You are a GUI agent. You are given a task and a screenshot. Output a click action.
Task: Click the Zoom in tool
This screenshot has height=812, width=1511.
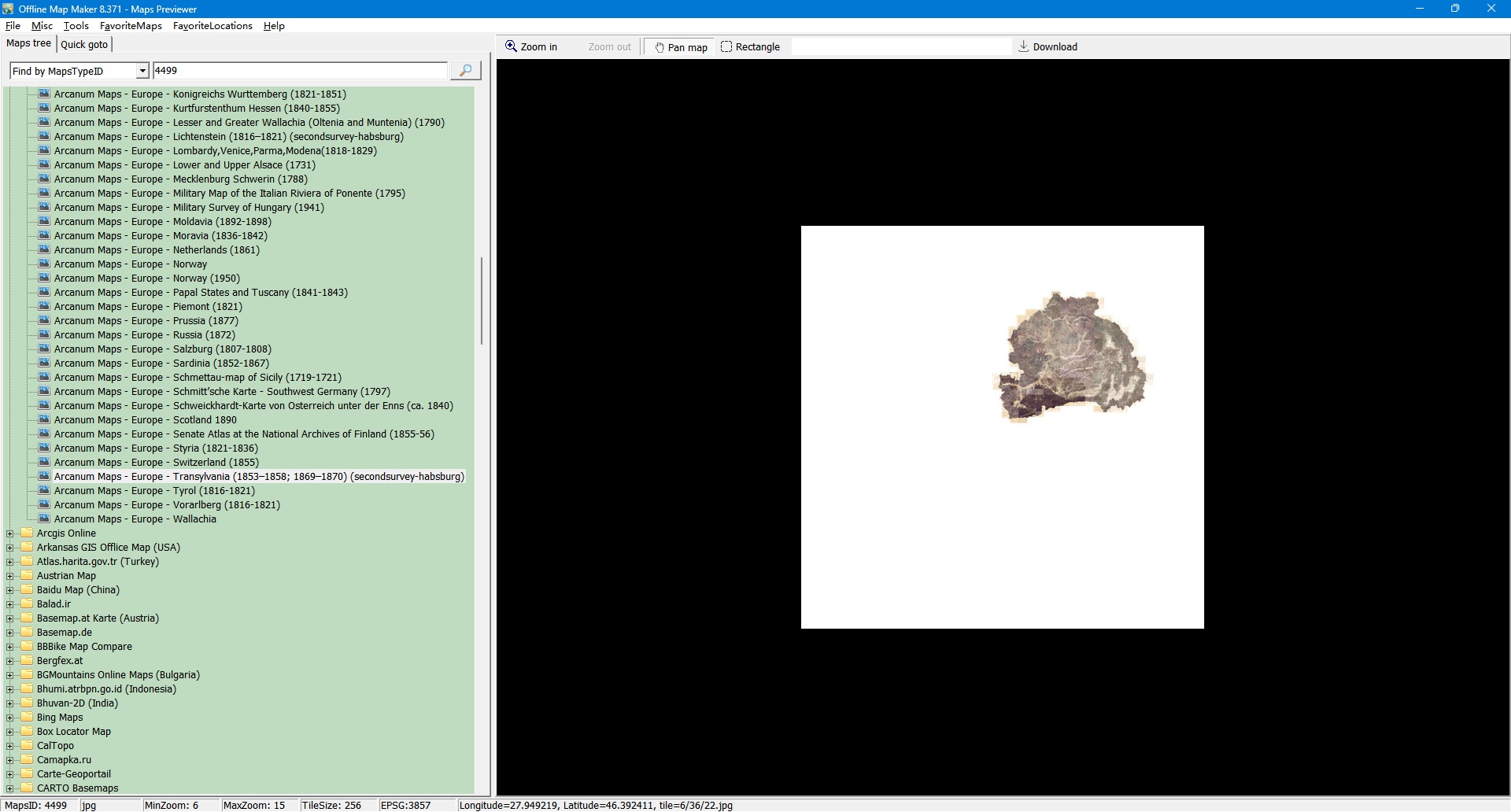point(531,47)
